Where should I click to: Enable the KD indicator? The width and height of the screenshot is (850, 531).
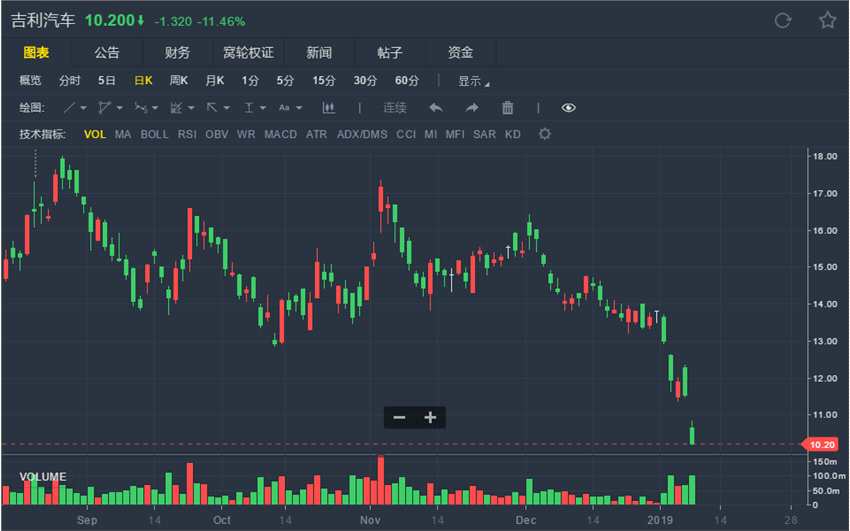tap(512, 134)
